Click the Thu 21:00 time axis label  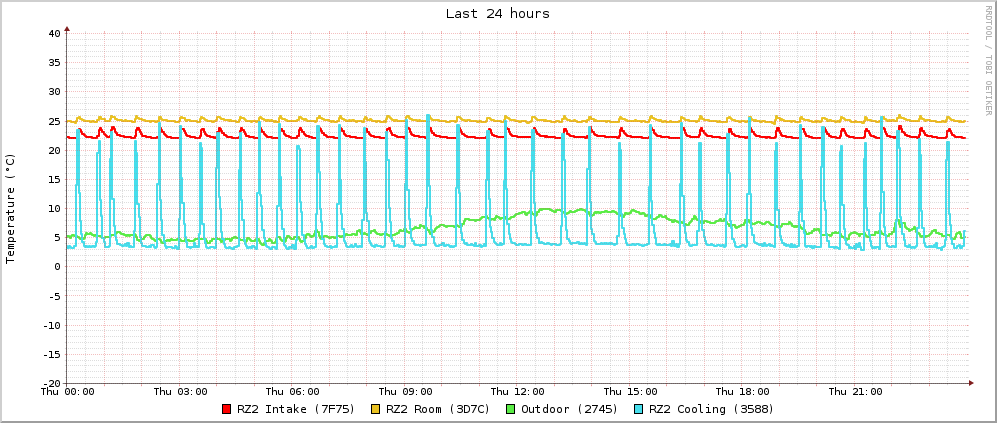[855, 392]
